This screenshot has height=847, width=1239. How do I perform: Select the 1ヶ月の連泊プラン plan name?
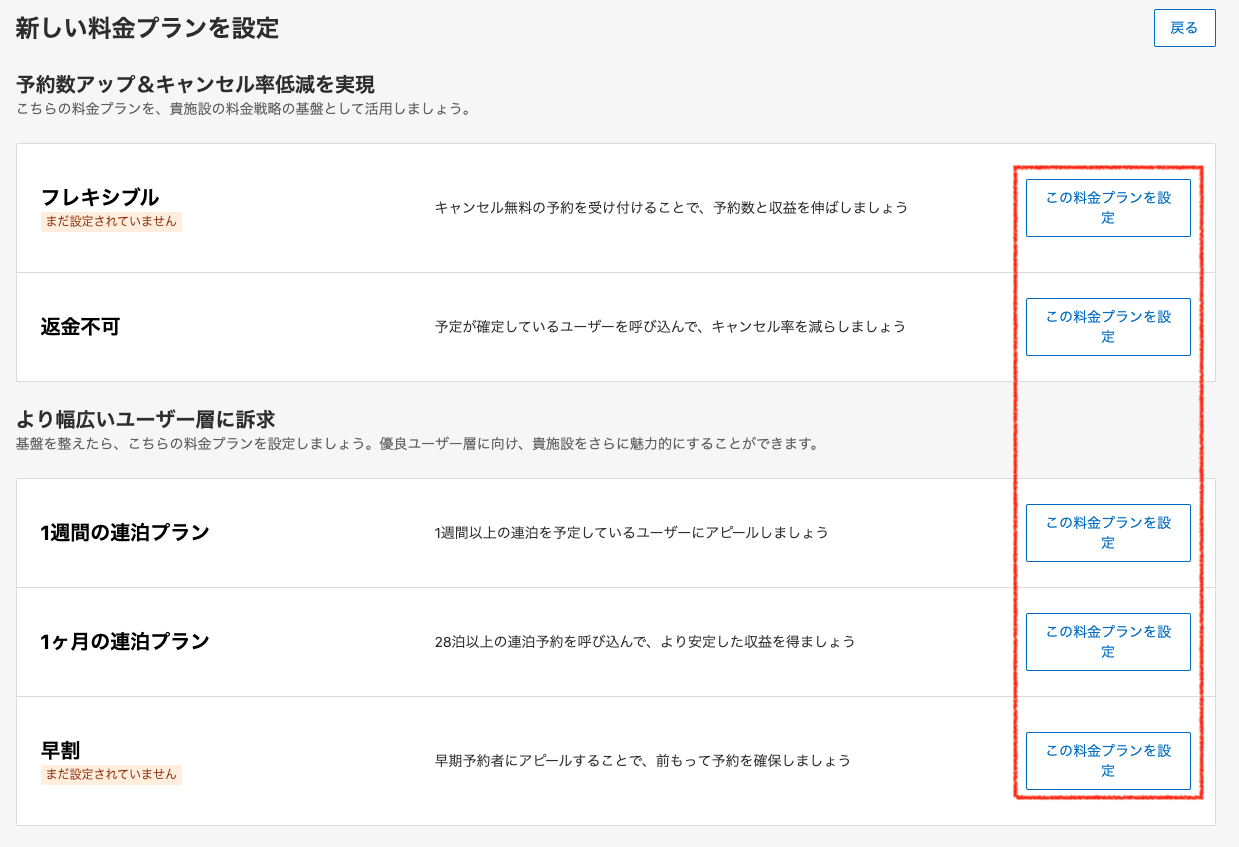click(125, 641)
